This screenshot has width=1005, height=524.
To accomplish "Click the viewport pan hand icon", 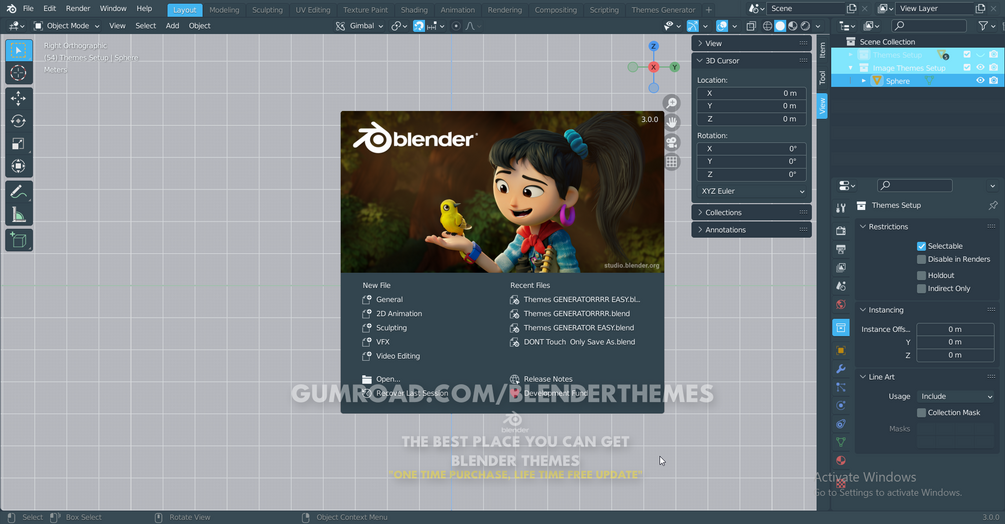I will pyautogui.click(x=671, y=122).
